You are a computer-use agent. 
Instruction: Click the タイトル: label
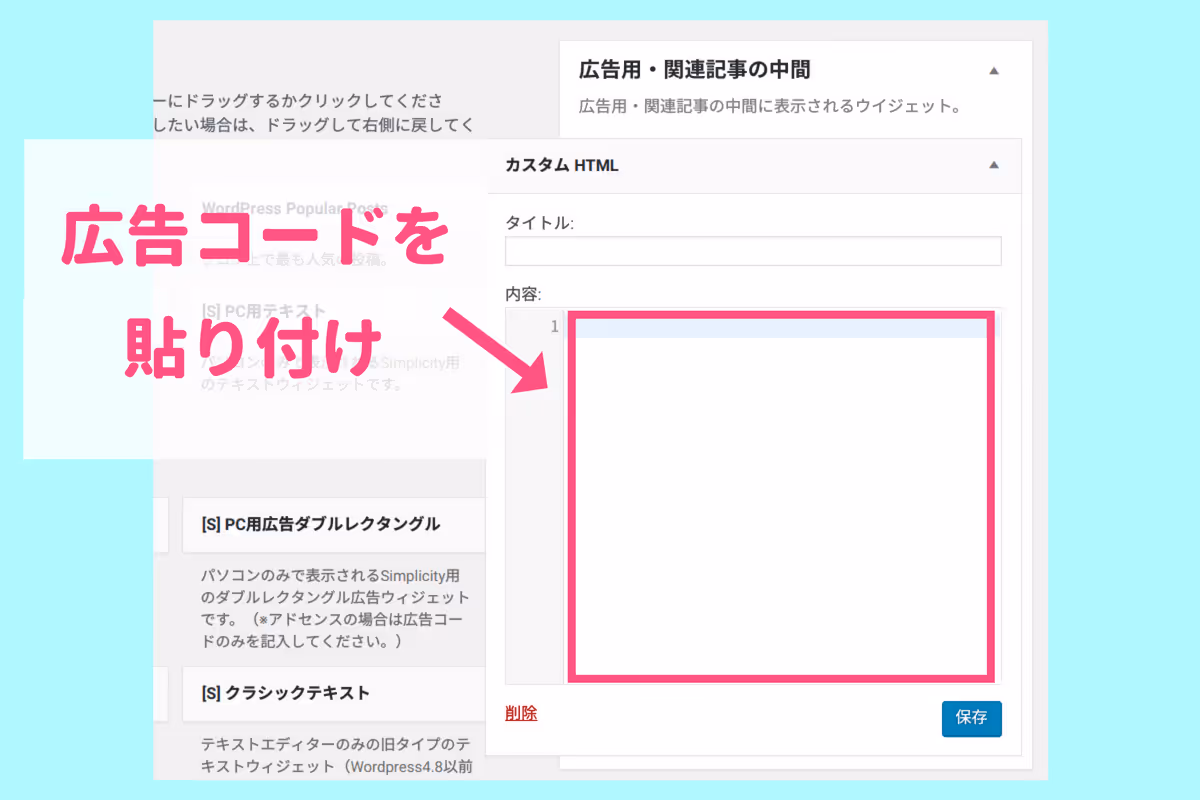540,223
